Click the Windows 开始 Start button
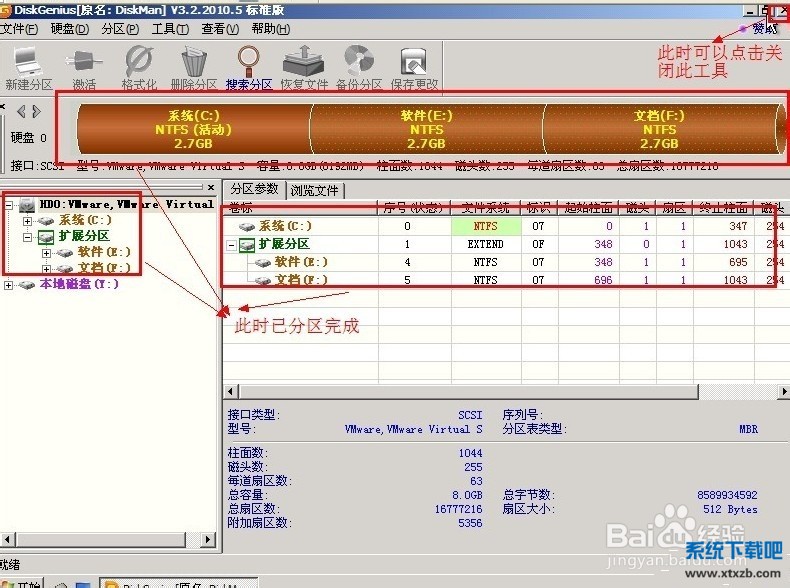This screenshot has width=790, height=588. click(x=22, y=583)
